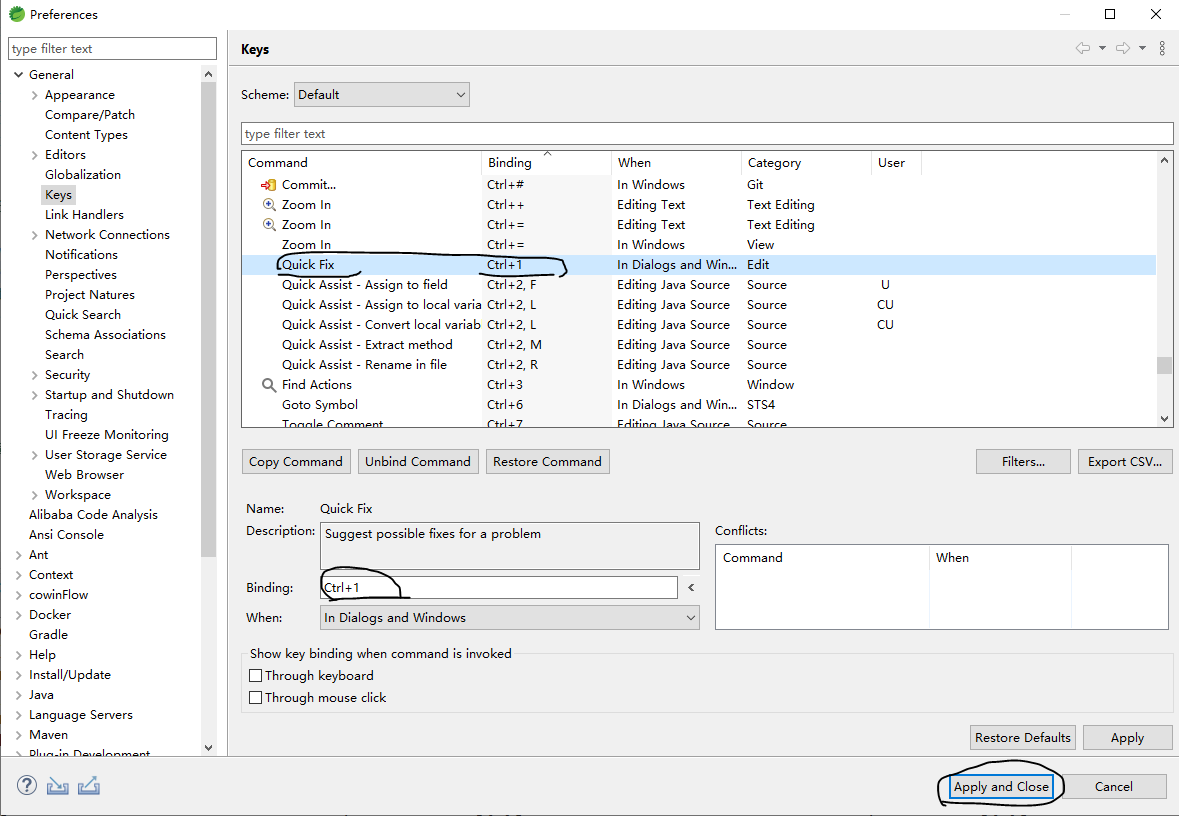Select Quick Assist - Rename in file row

point(699,365)
